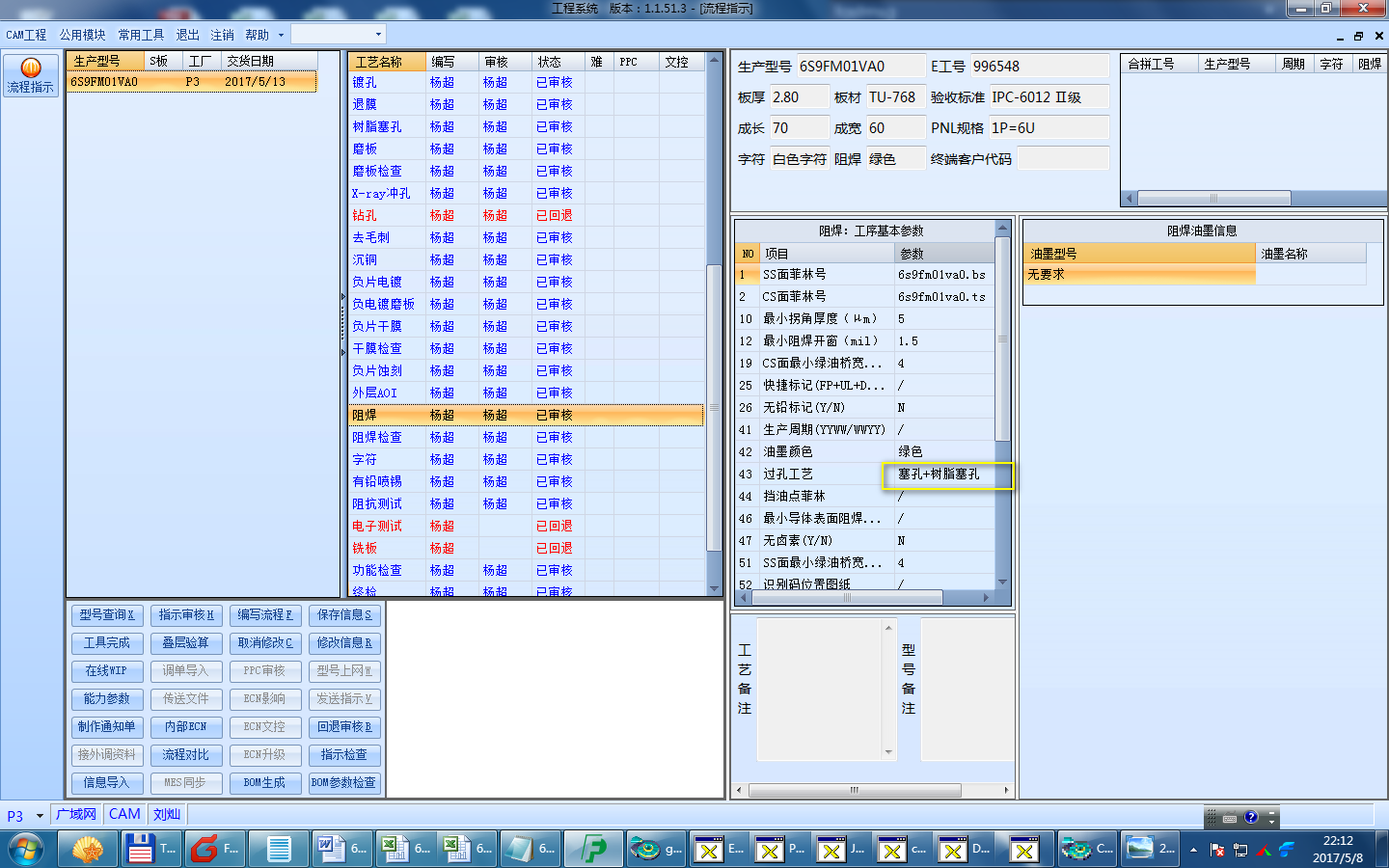Switch to X-icon taskbar window labeled D...
Viewport: 1389px width, 868px height.
[x=964, y=849]
